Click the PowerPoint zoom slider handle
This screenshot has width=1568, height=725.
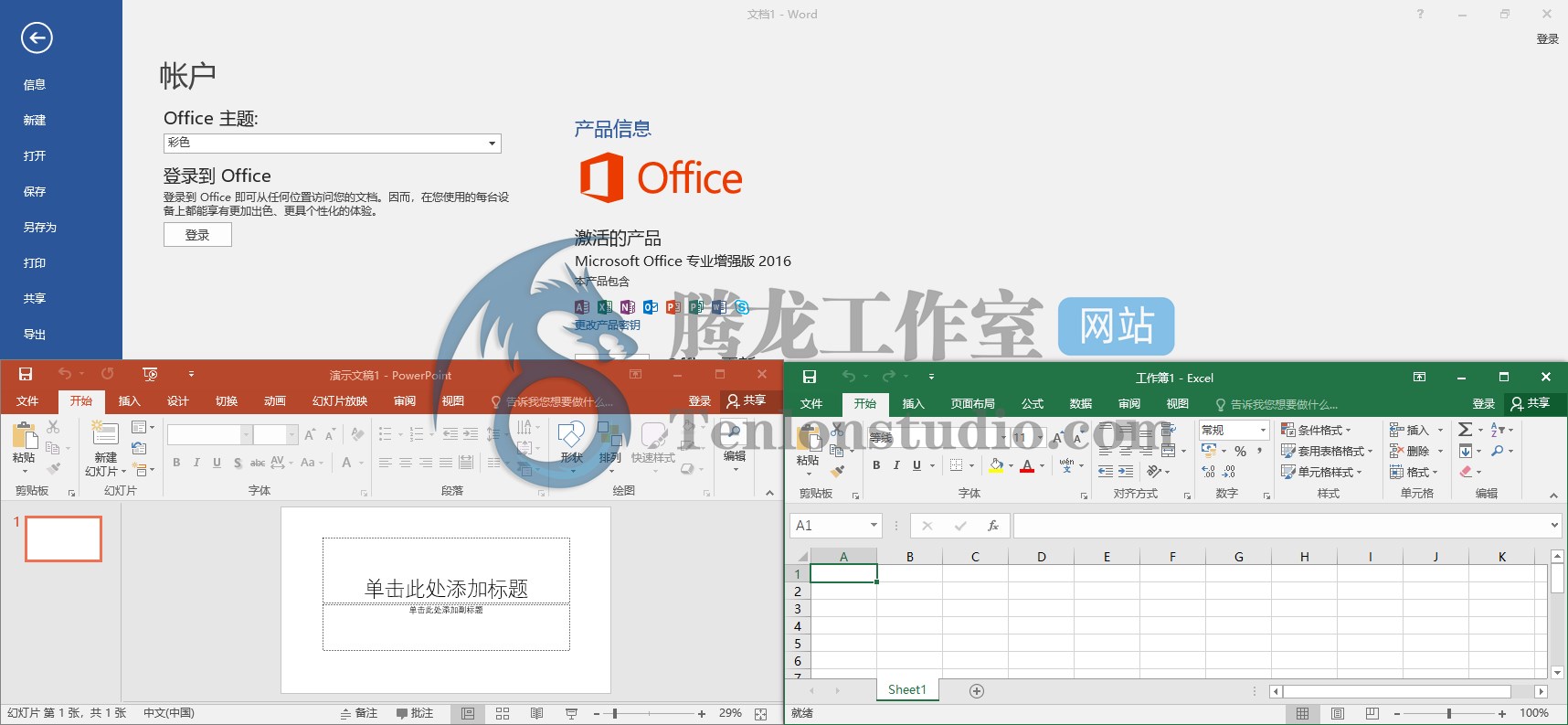coord(615,714)
